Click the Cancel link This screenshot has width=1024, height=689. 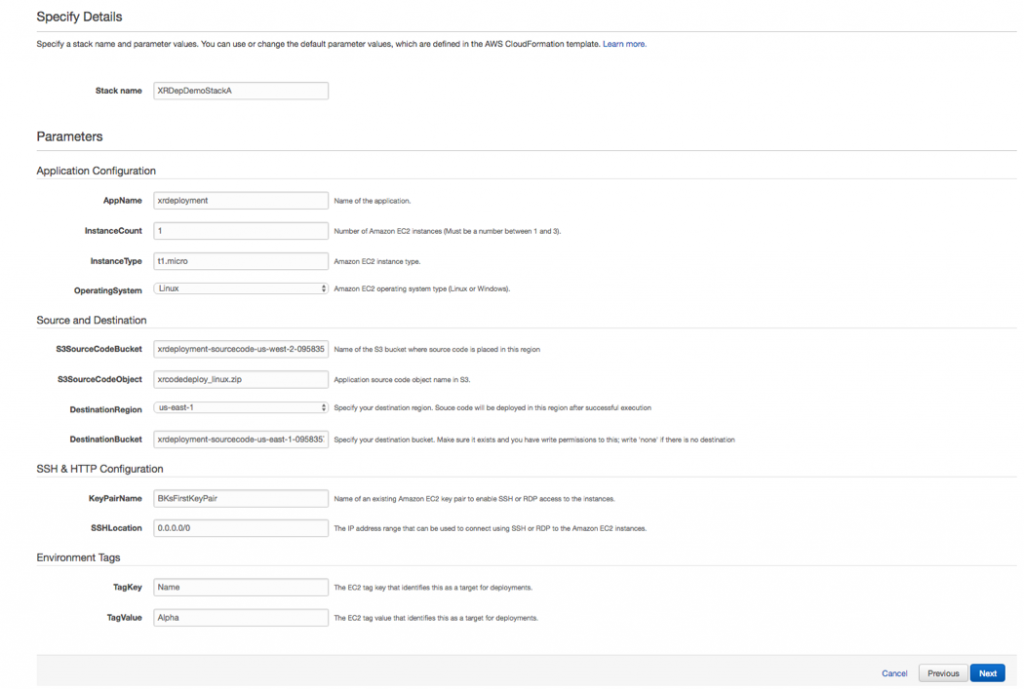(894, 673)
